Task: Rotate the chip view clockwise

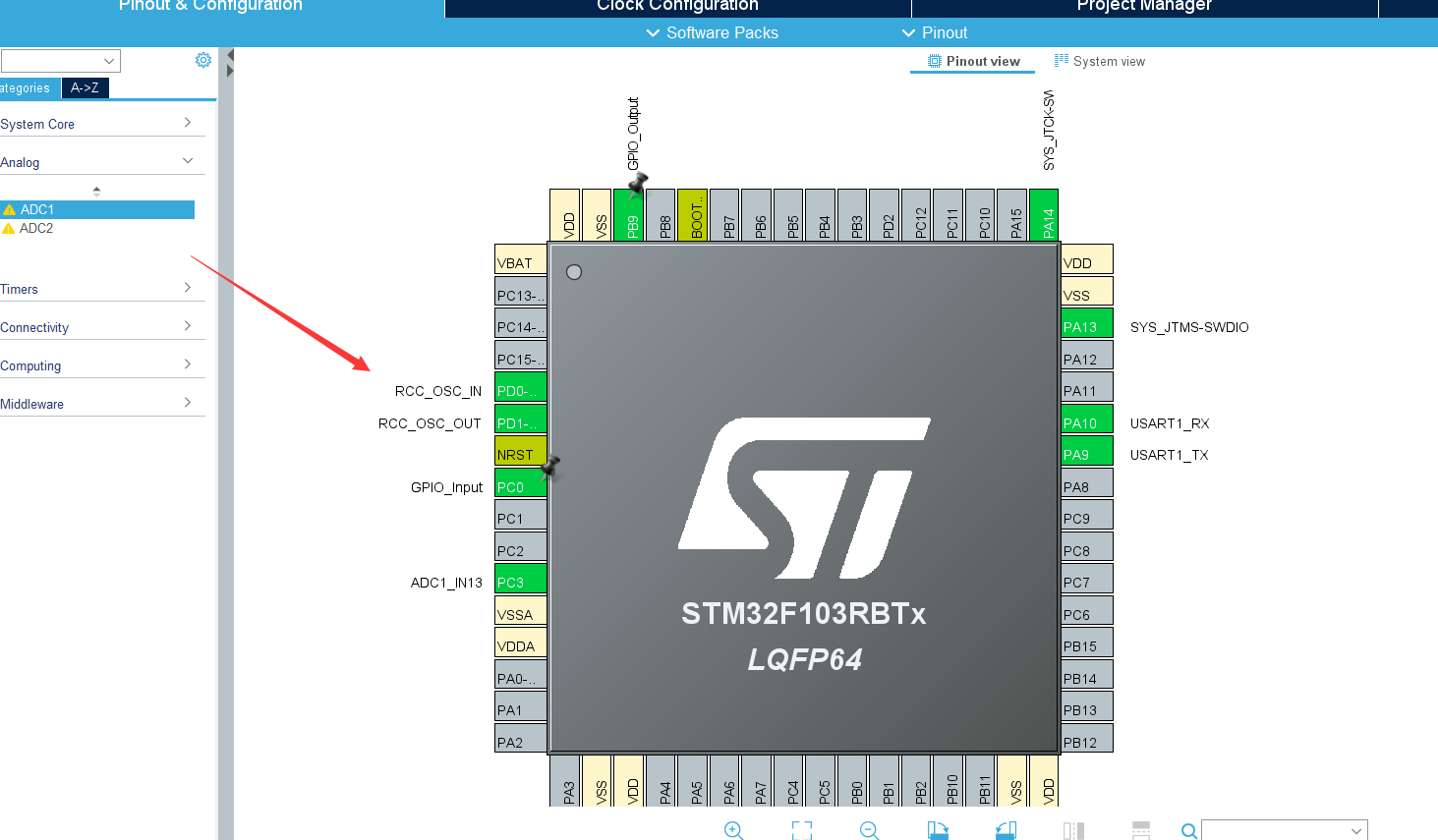Action: (938, 830)
